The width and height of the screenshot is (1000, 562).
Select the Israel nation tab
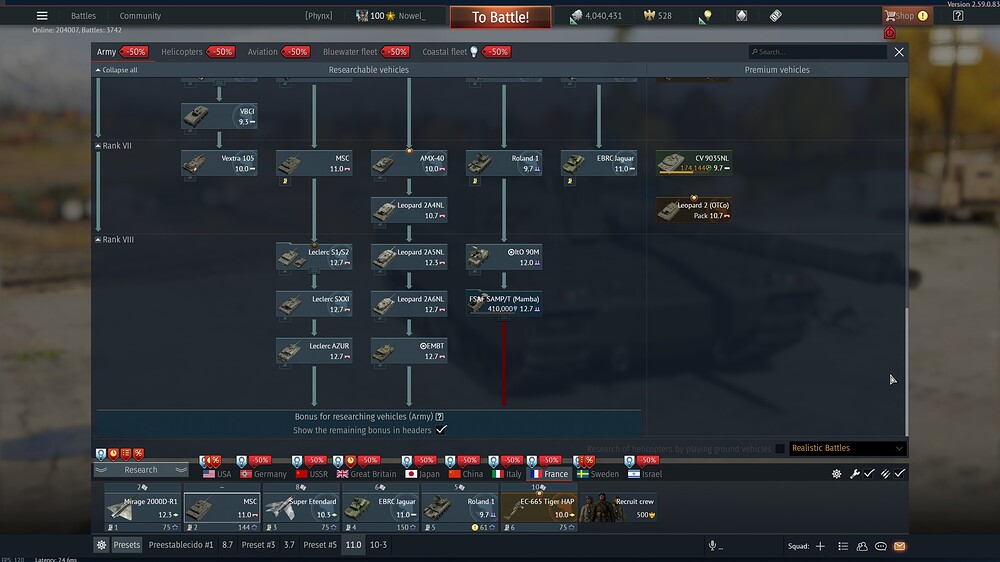point(645,474)
